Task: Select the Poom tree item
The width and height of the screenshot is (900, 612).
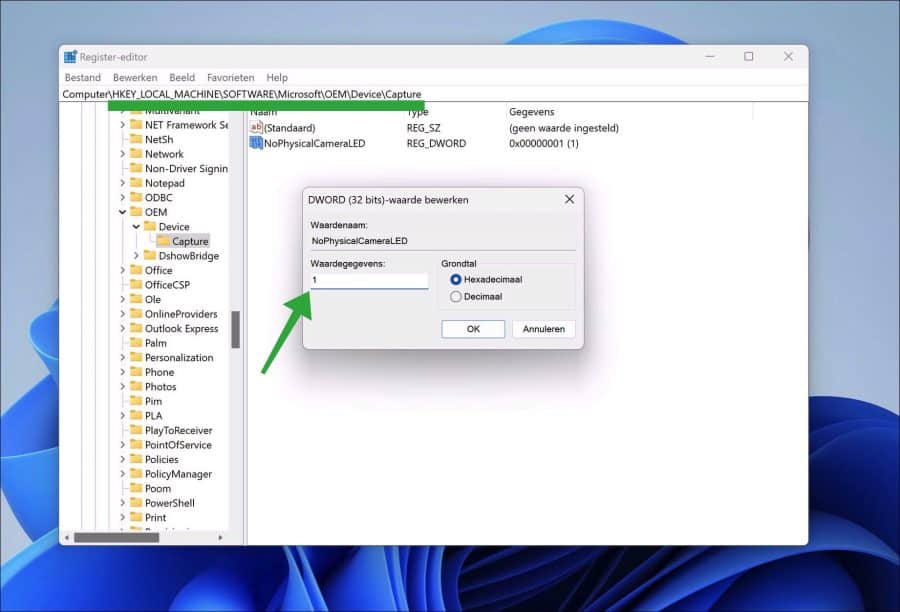Action: tap(158, 489)
